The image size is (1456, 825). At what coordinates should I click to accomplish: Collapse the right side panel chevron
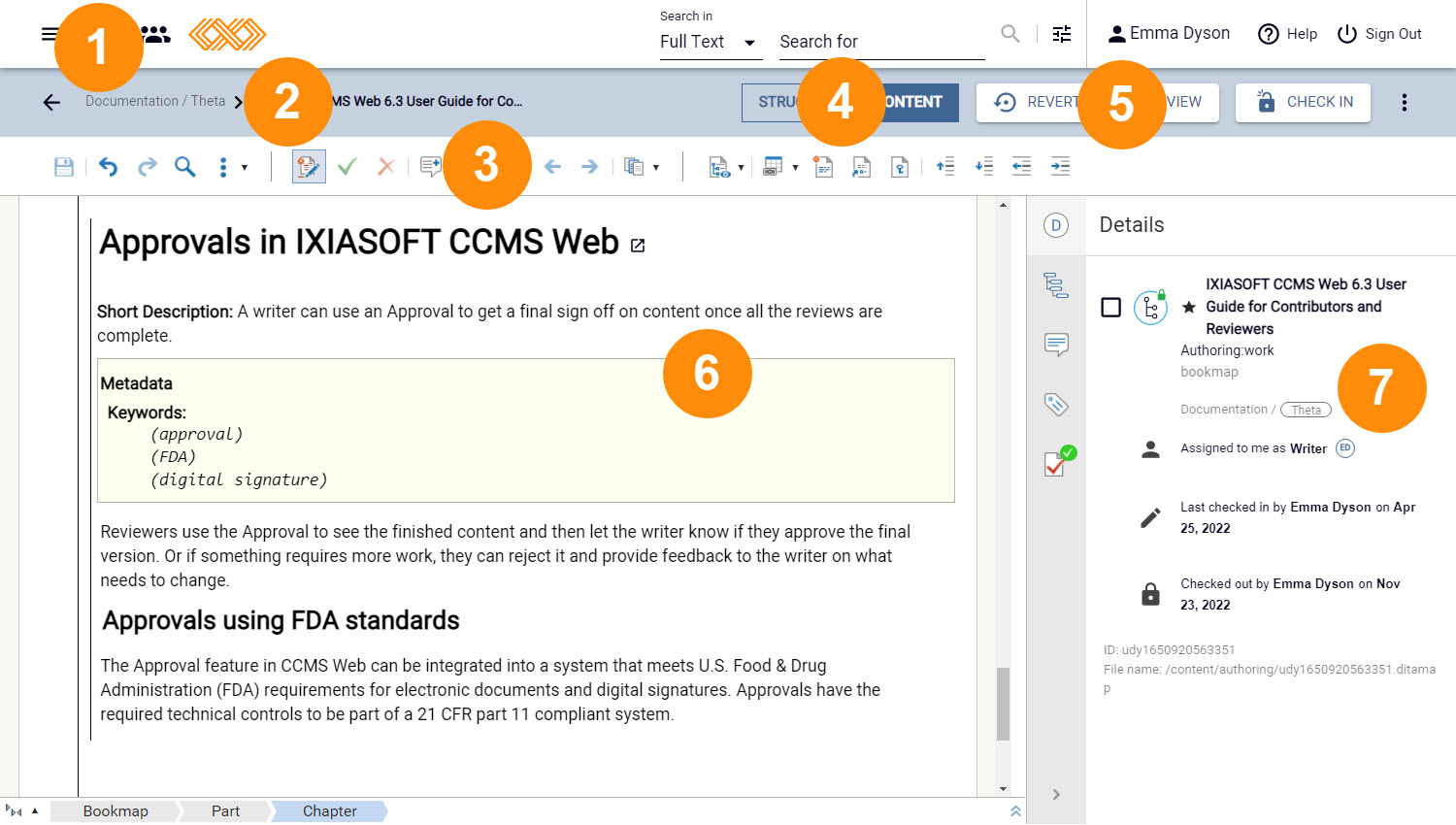tap(1056, 794)
